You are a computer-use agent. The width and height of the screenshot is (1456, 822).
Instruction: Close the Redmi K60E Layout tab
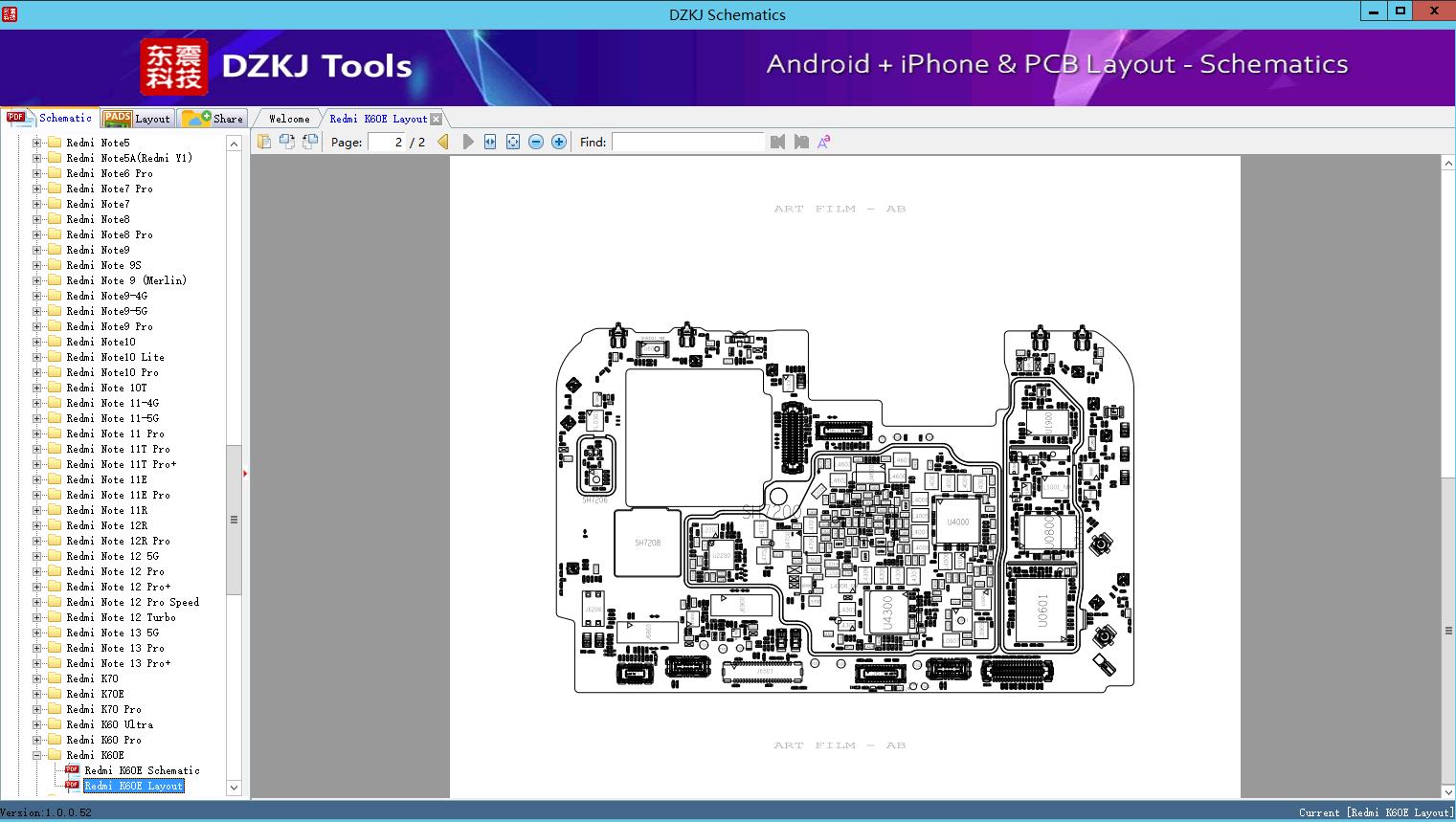click(x=437, y=120)
